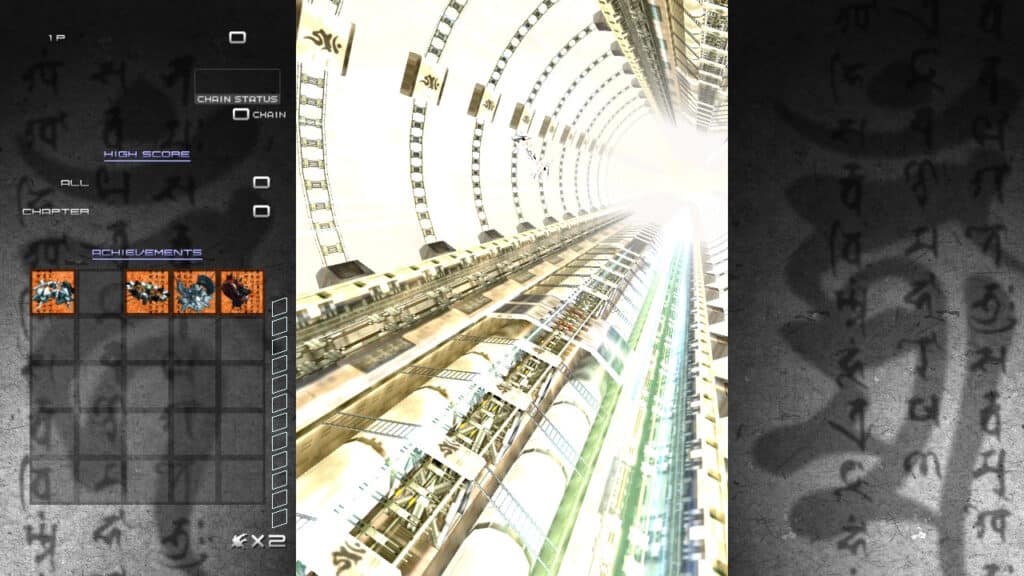Click the top segment of energy gauge
1024x576 pixels.
click(x=280, y=306)
